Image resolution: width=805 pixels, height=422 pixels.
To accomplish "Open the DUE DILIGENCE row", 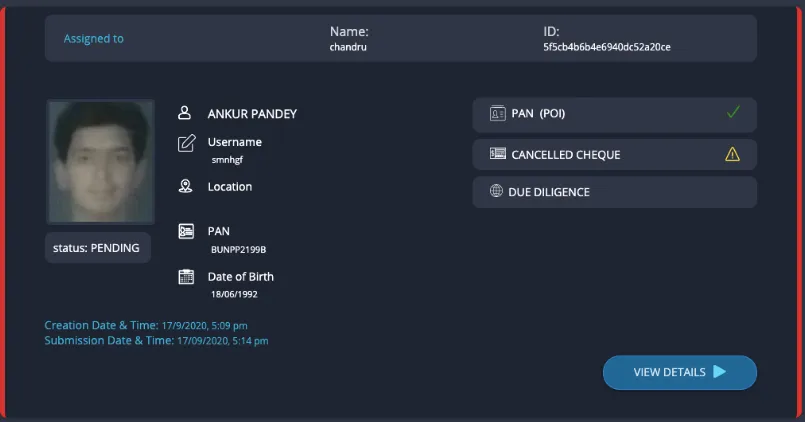I will coord(615,192).
